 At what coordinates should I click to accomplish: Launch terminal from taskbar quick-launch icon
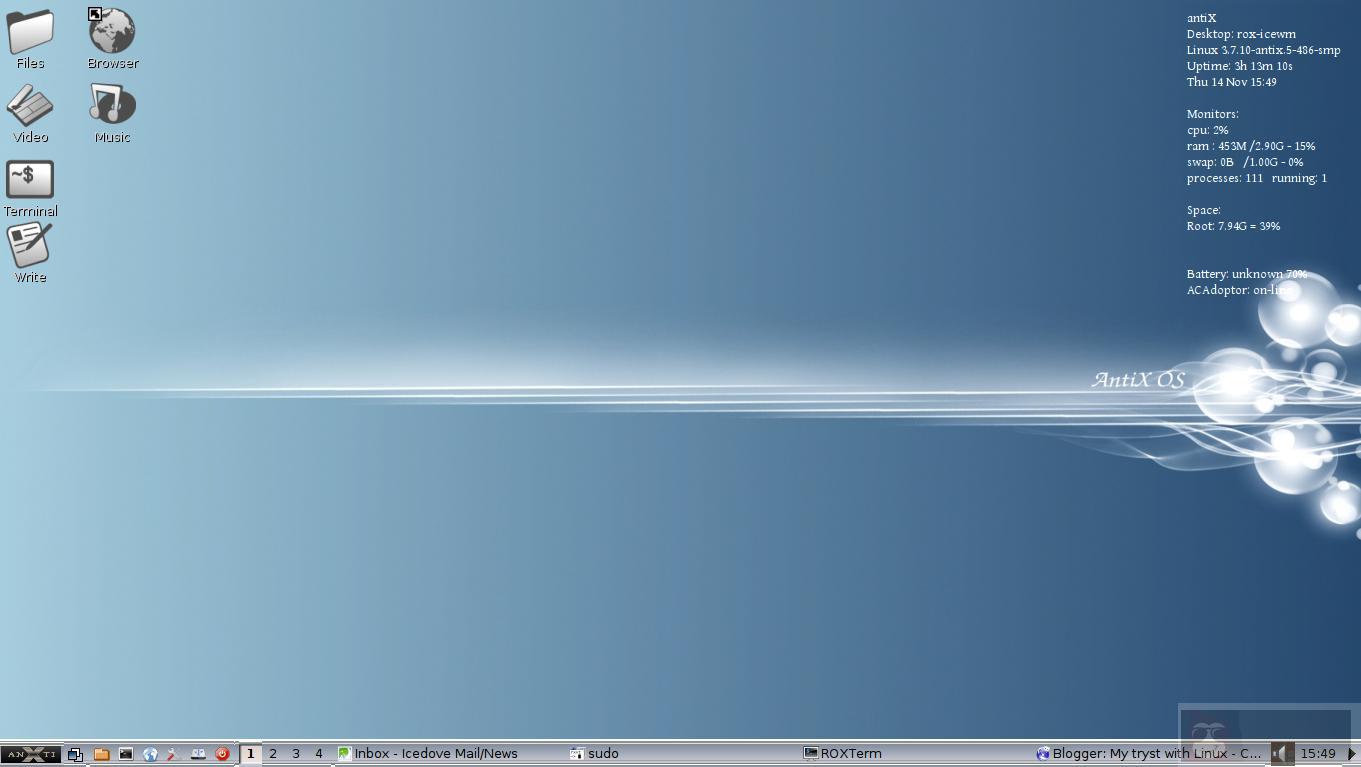[x=126, y=754]
